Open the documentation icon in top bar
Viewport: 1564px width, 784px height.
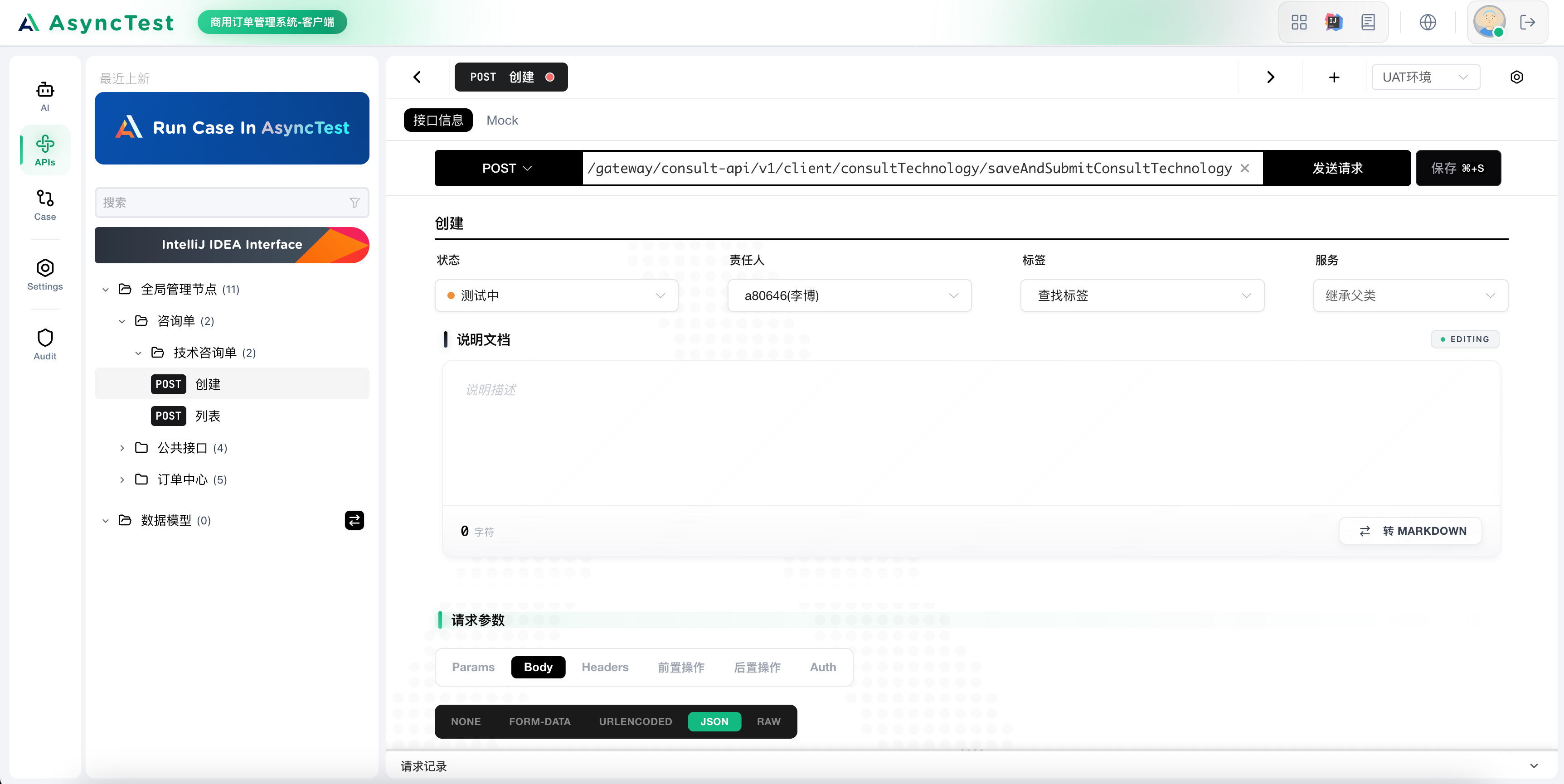pos(1368,22)
